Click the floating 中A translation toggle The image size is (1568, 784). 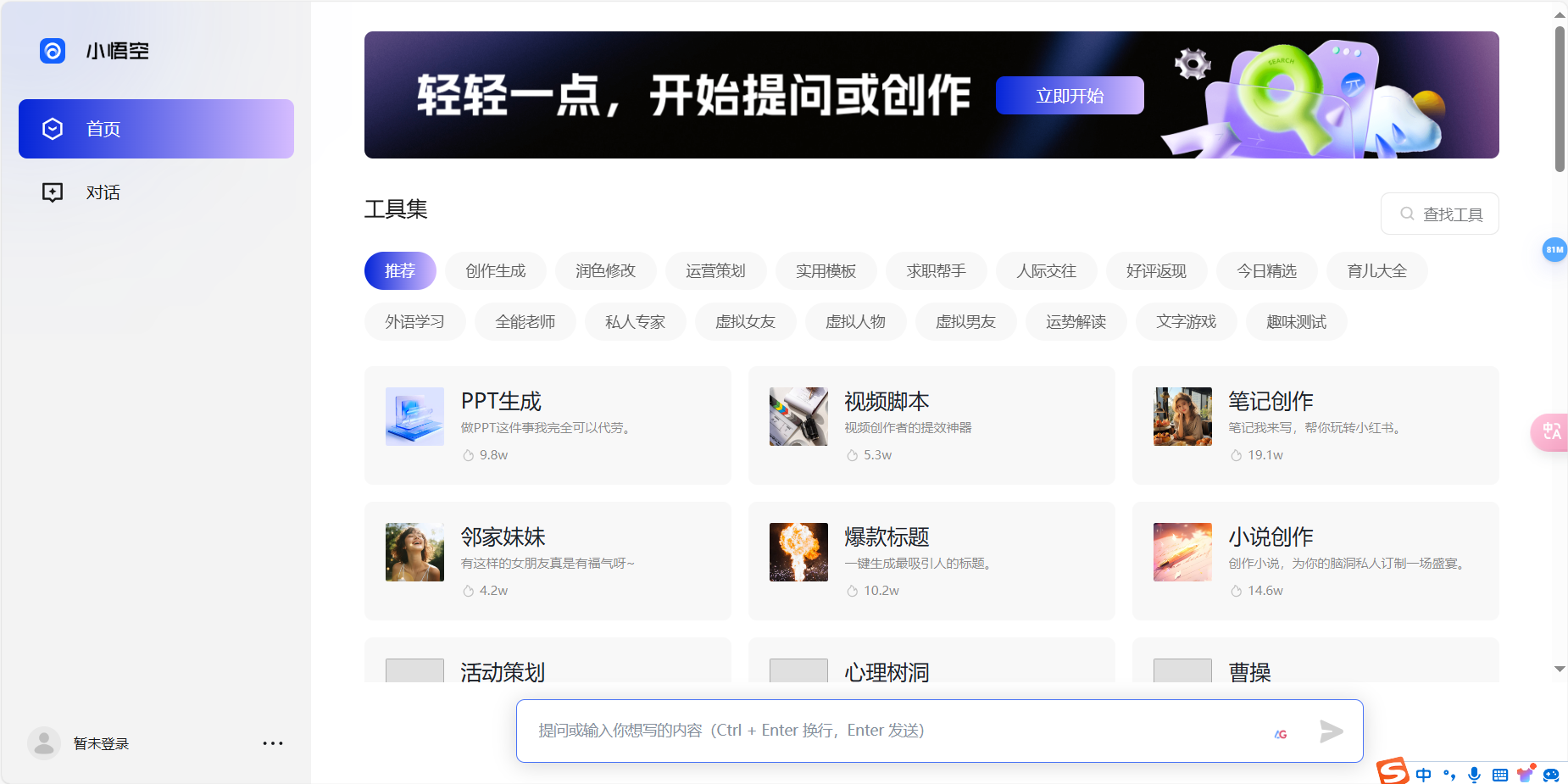click(x=1553, y=432)
